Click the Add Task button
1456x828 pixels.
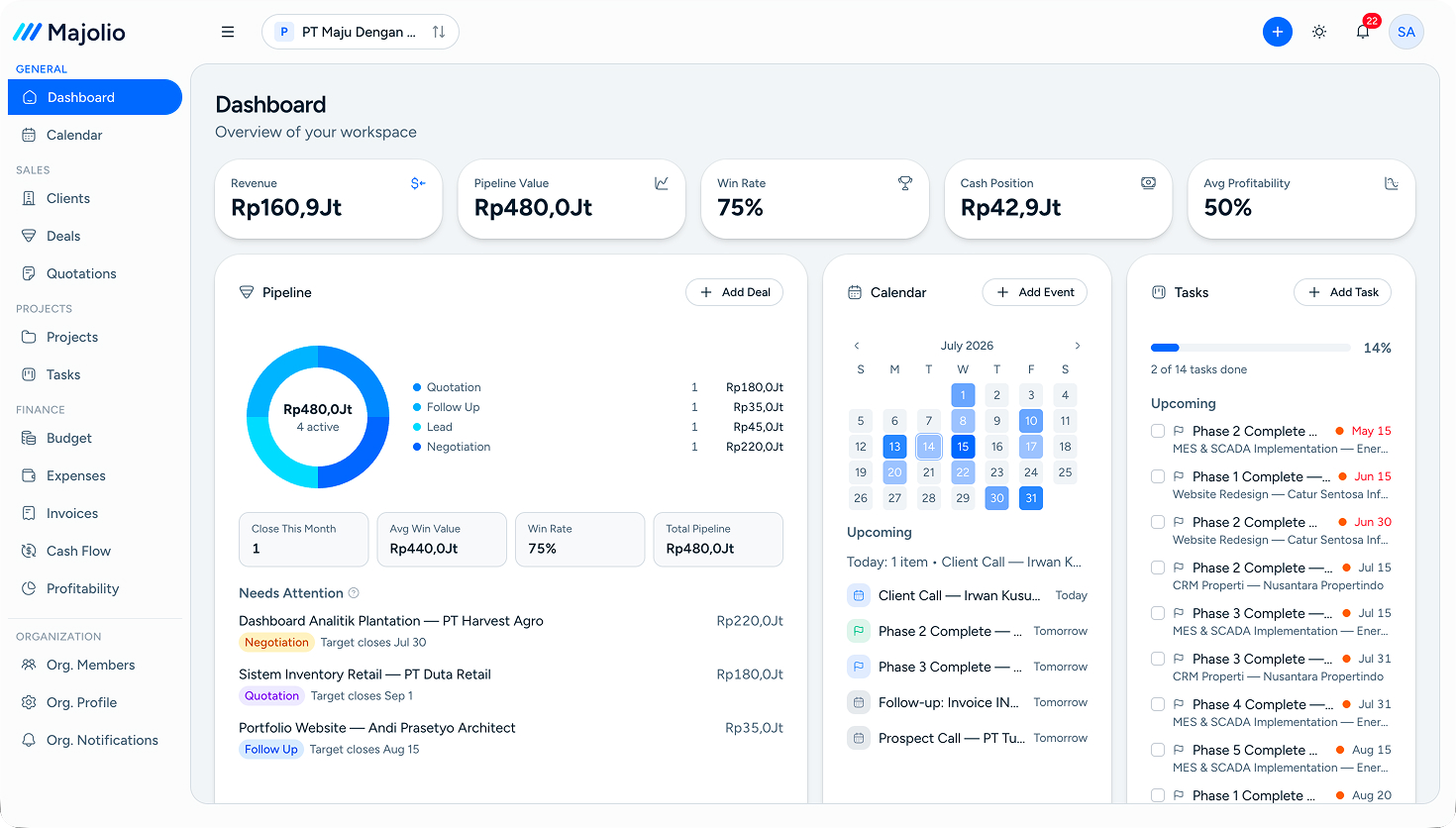click(x=1343, y=292)
